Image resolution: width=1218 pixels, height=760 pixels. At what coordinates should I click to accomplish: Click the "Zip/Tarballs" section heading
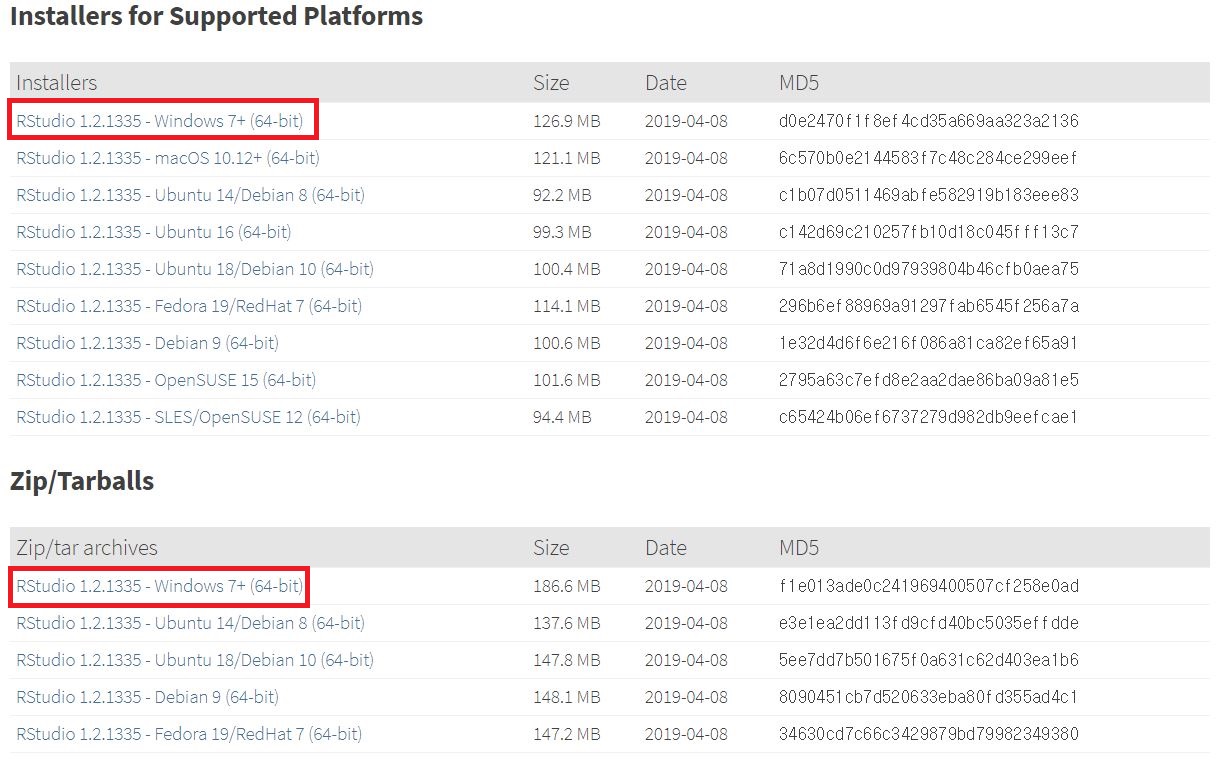pyautogui.click(x=82, y=481)
